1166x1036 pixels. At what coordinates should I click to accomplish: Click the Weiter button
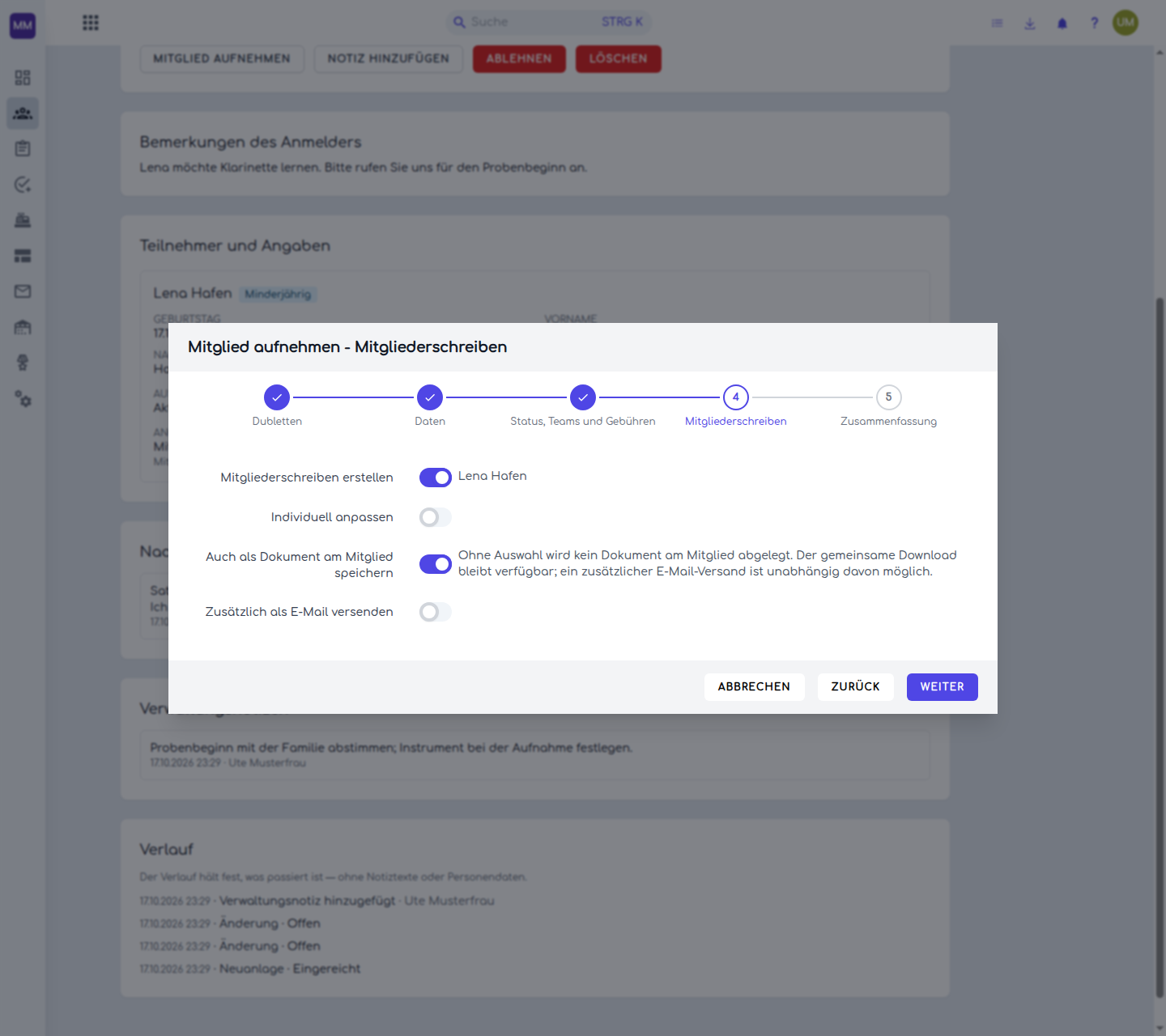(943, 687)
